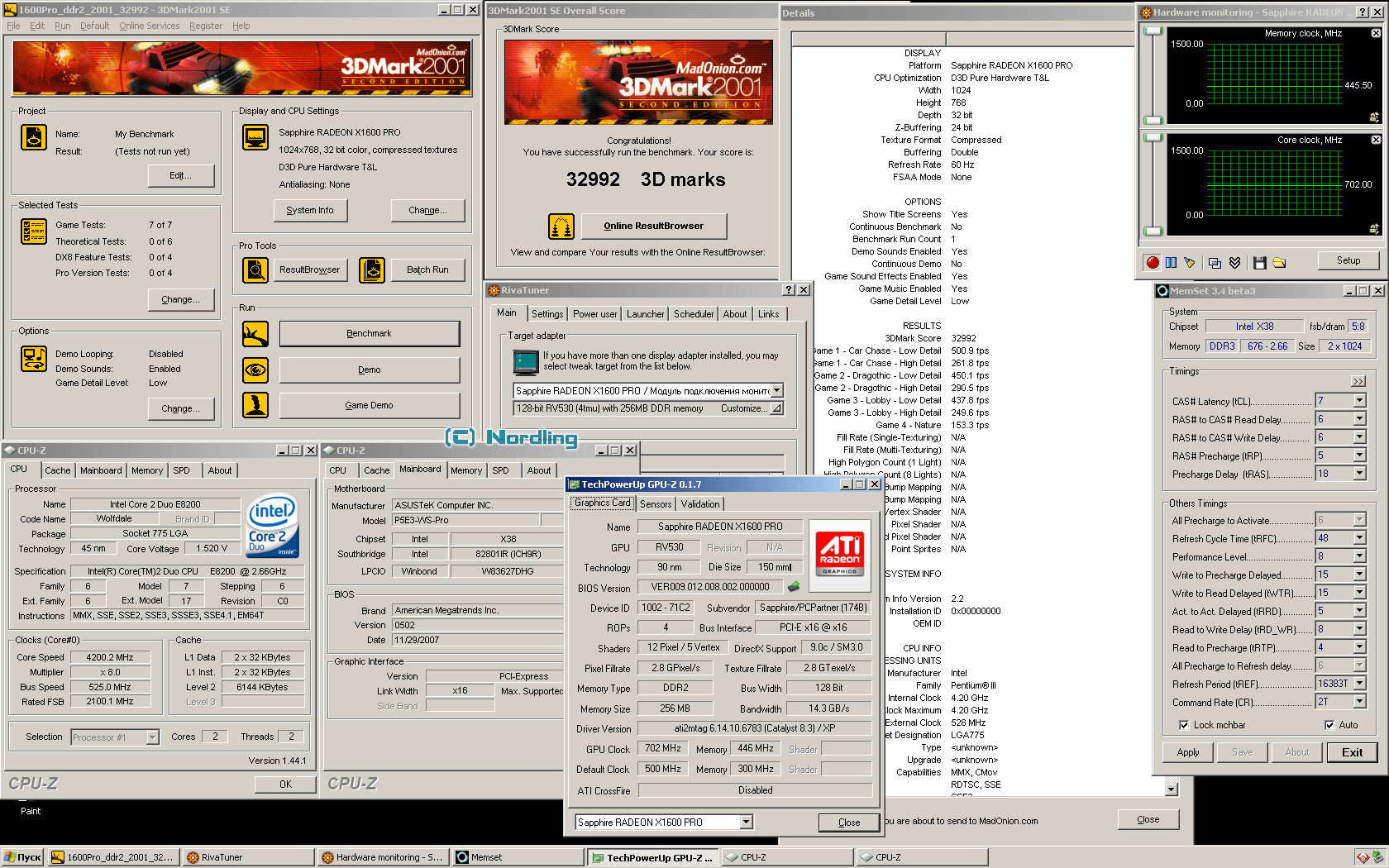
Task: Toggle the blue pause button in Hardware monitoring
Action: [1171, 262]
